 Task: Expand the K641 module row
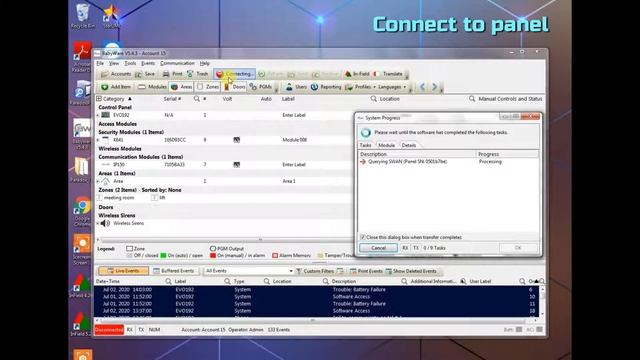click(x=98, y=140)
